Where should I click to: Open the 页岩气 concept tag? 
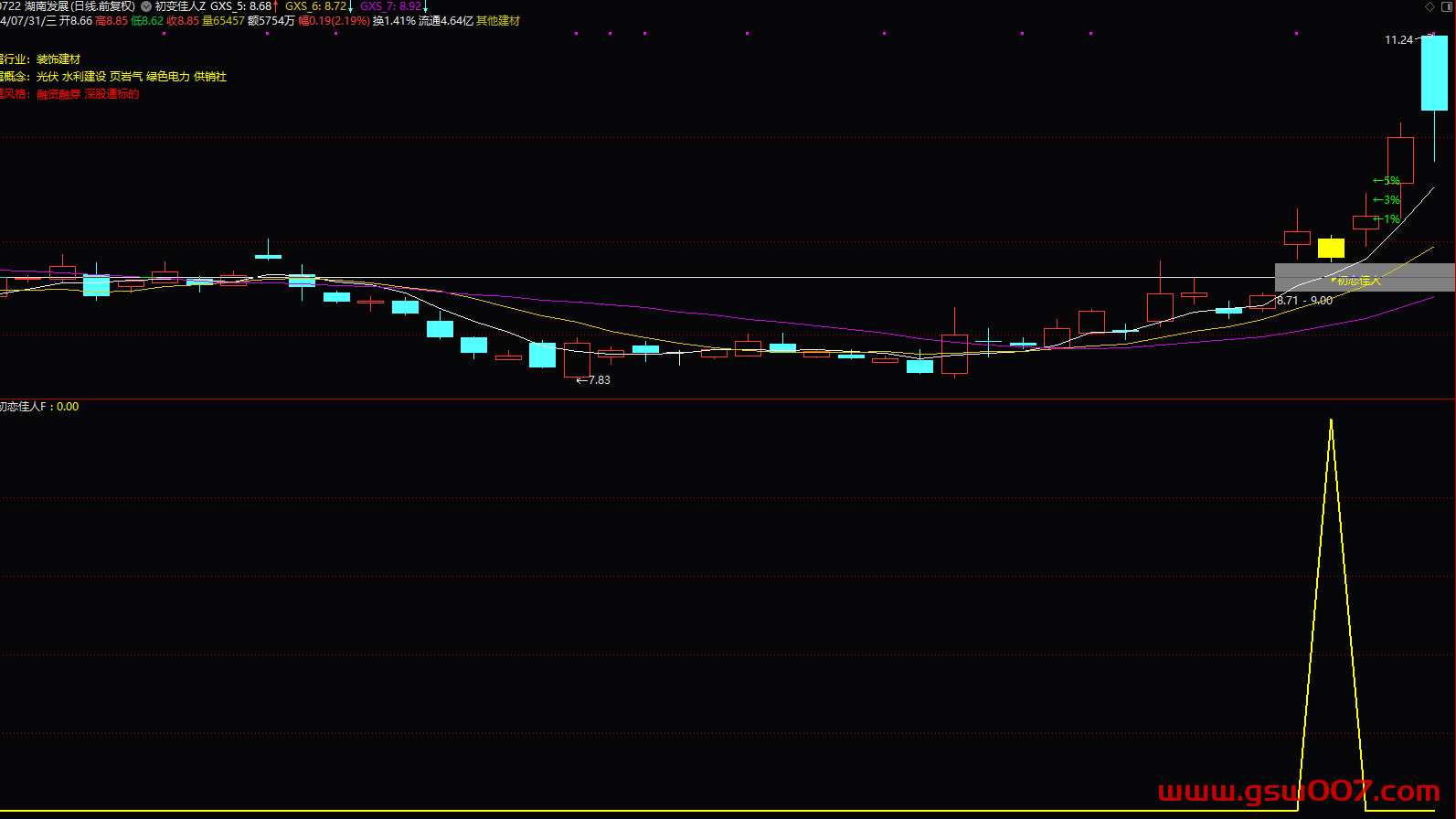[x=126, y=77]
